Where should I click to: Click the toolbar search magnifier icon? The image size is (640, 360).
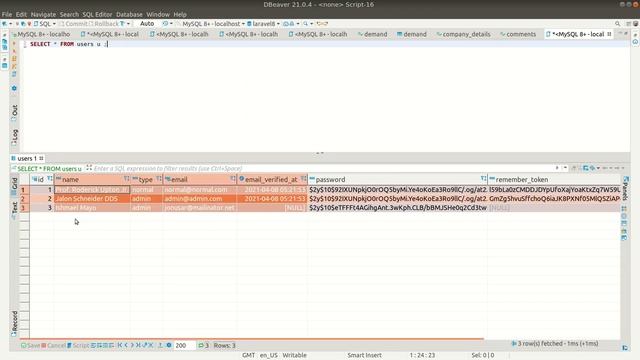(x=305, y=24)
